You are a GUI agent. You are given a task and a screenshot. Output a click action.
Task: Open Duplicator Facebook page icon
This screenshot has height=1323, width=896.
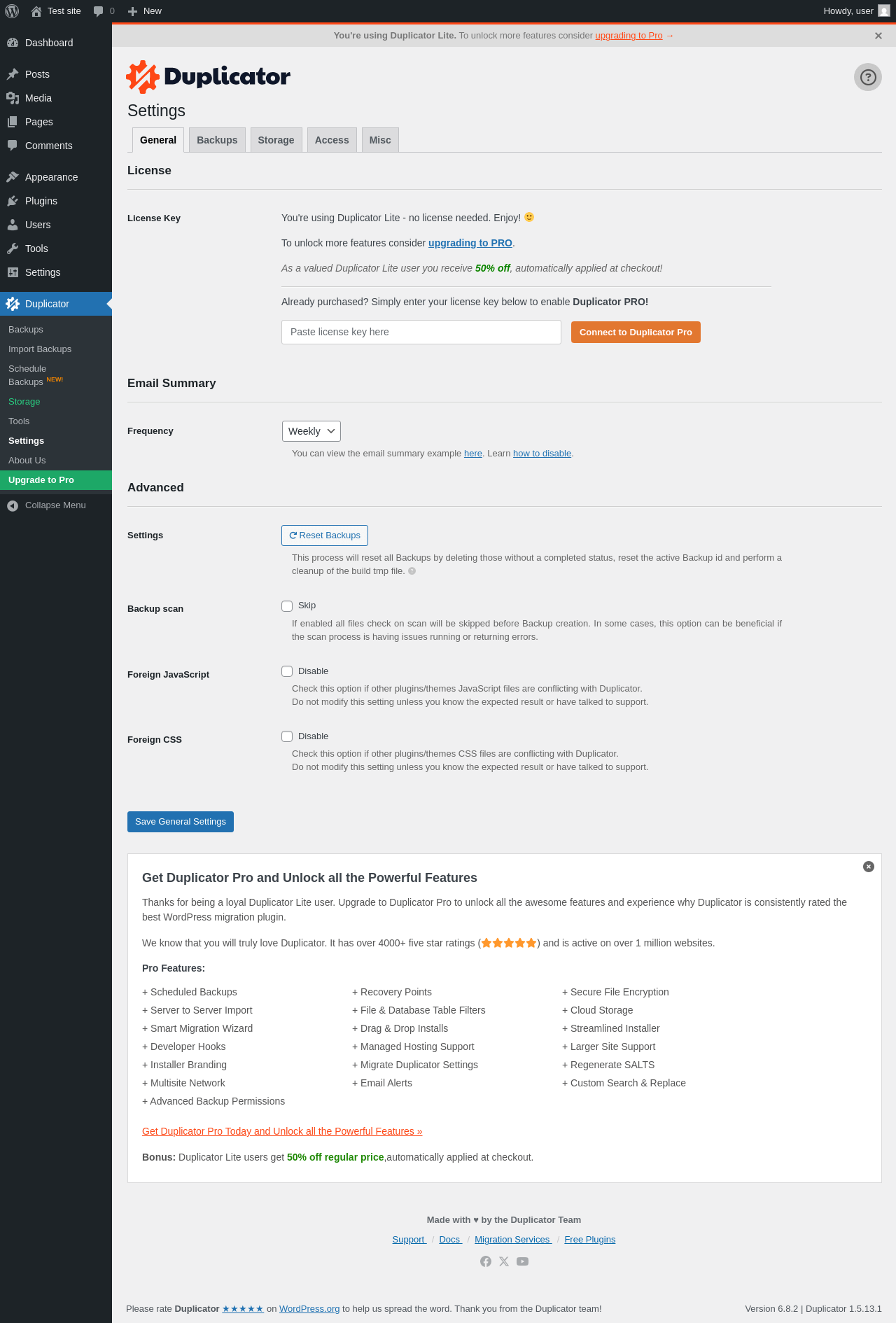click(x=486, y=1261)
